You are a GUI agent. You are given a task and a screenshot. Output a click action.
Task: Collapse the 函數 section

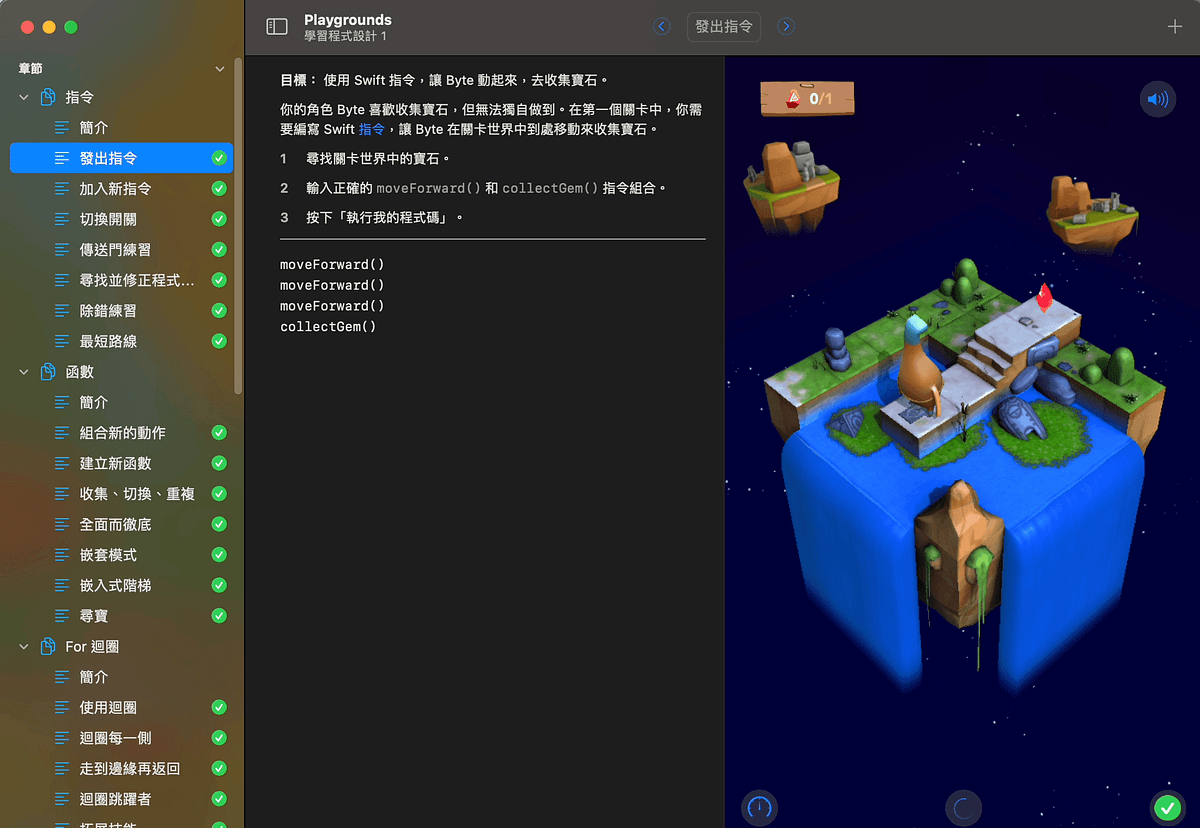22,371
